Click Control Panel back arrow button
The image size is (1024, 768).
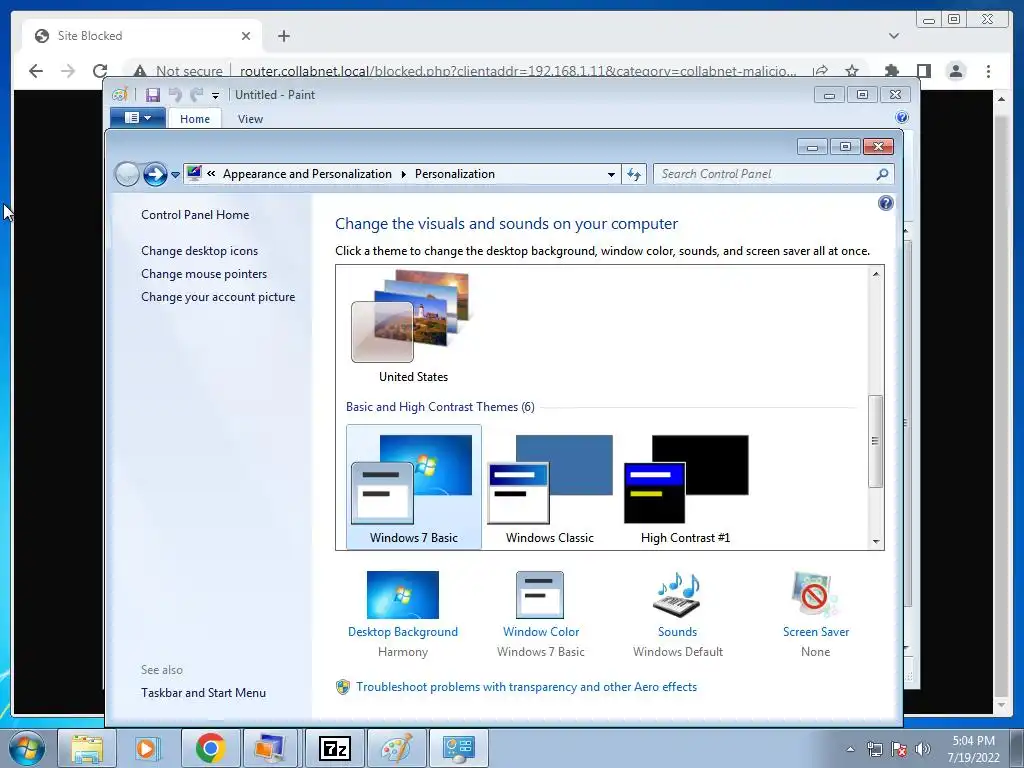pyautogui.click(x=127, y=174)
